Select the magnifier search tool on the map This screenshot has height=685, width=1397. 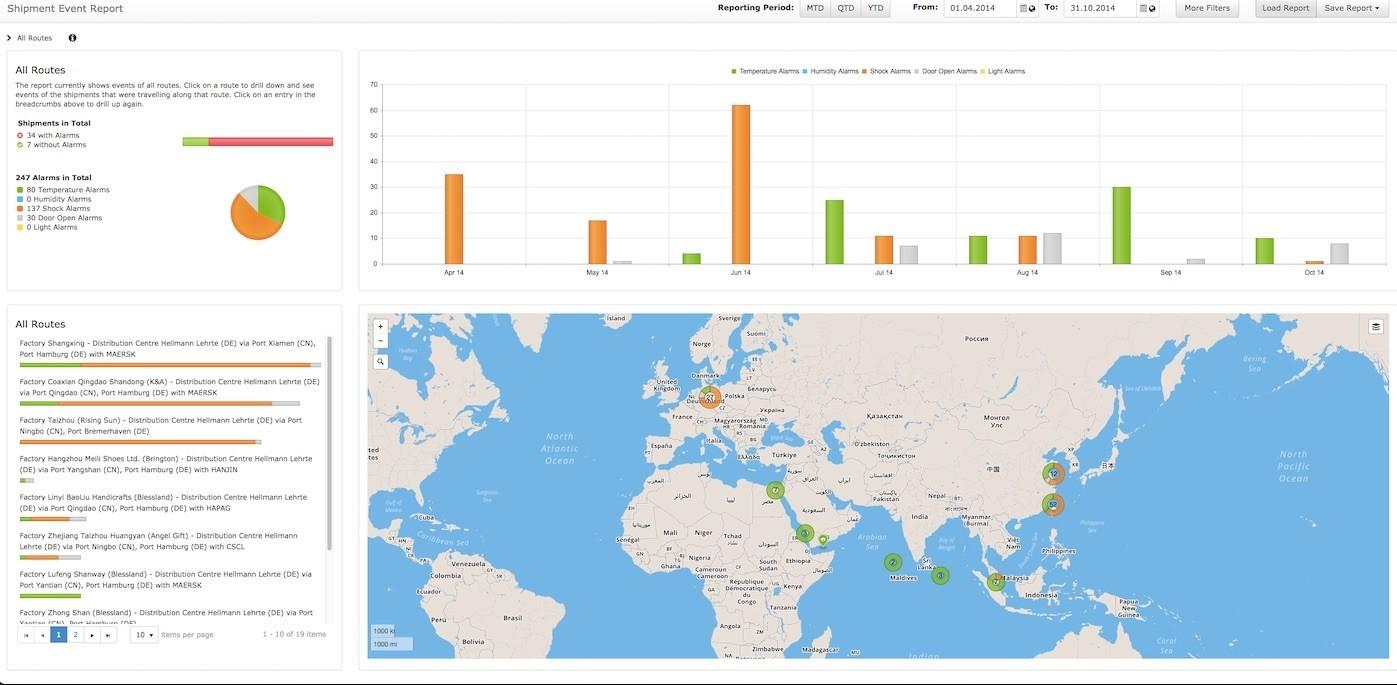(380, 360)
